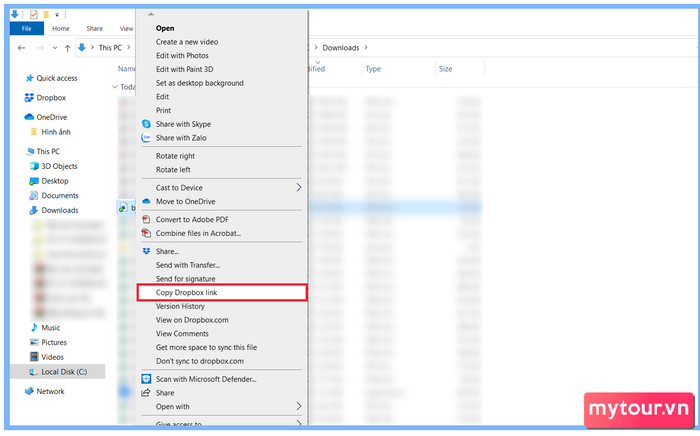Choose Send with Transfer...
700x436 pixels.
pyautogui.click(x=188, y=266)
